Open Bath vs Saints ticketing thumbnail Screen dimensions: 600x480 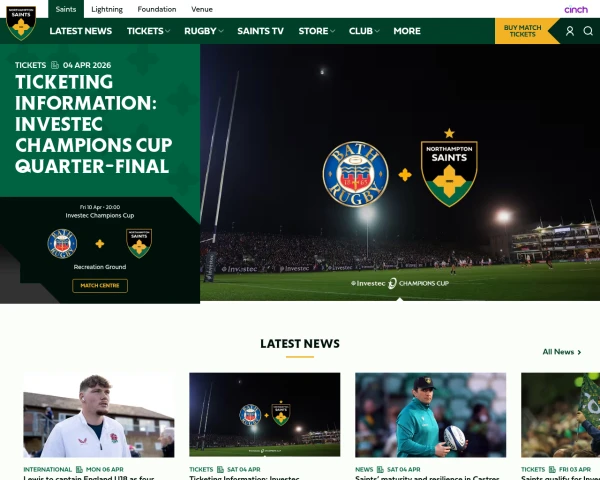[264, 415]
